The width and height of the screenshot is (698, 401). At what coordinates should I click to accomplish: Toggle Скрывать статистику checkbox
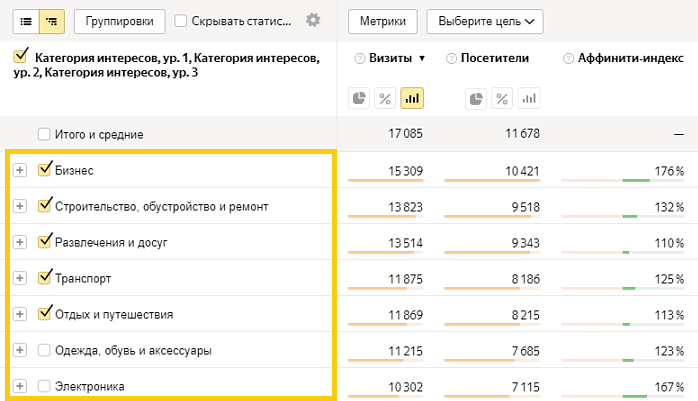(181, 20)
